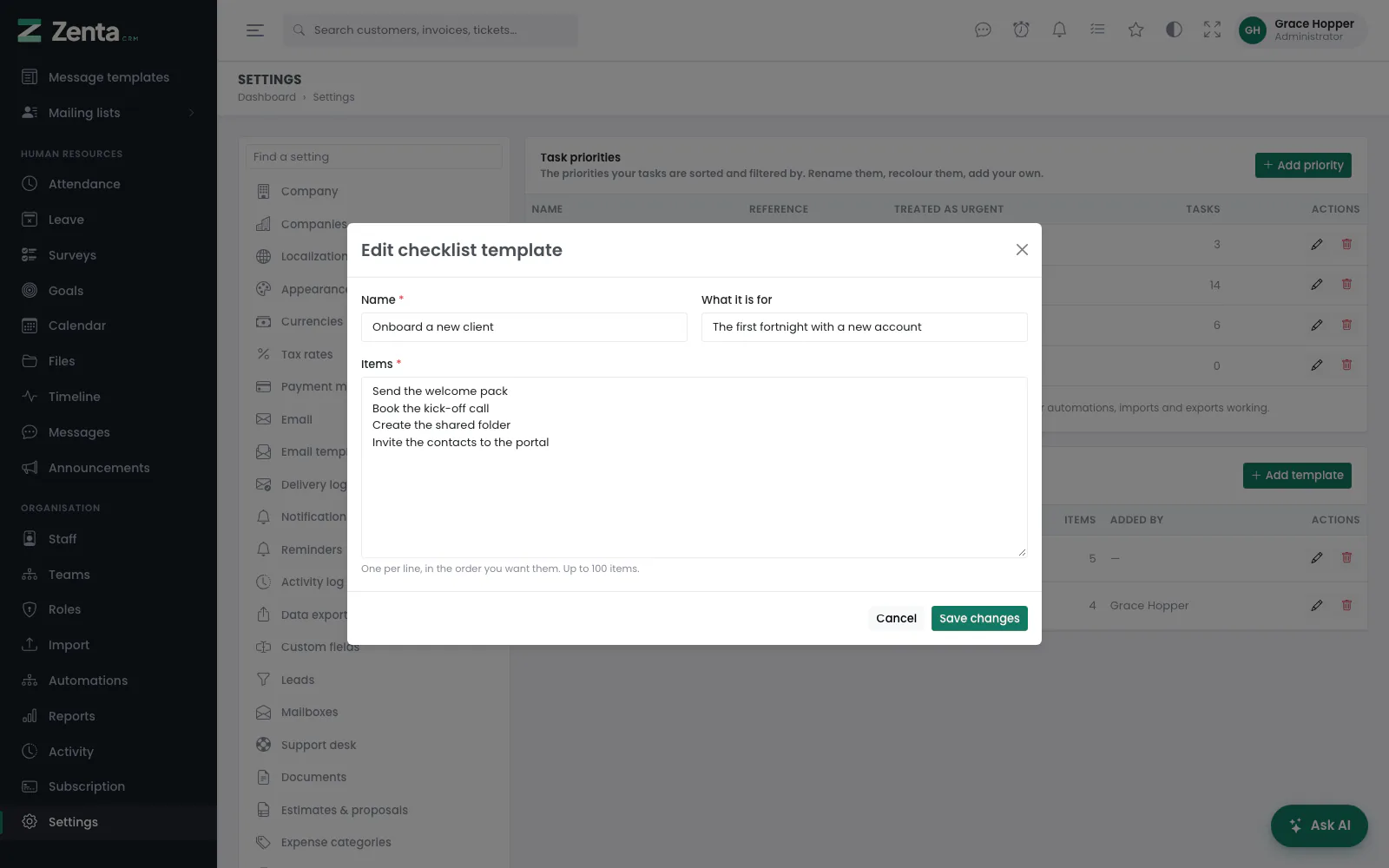Edit the priority with 6 tasks
This screenshot has height=868, width=1389.
pos(1317,325)
